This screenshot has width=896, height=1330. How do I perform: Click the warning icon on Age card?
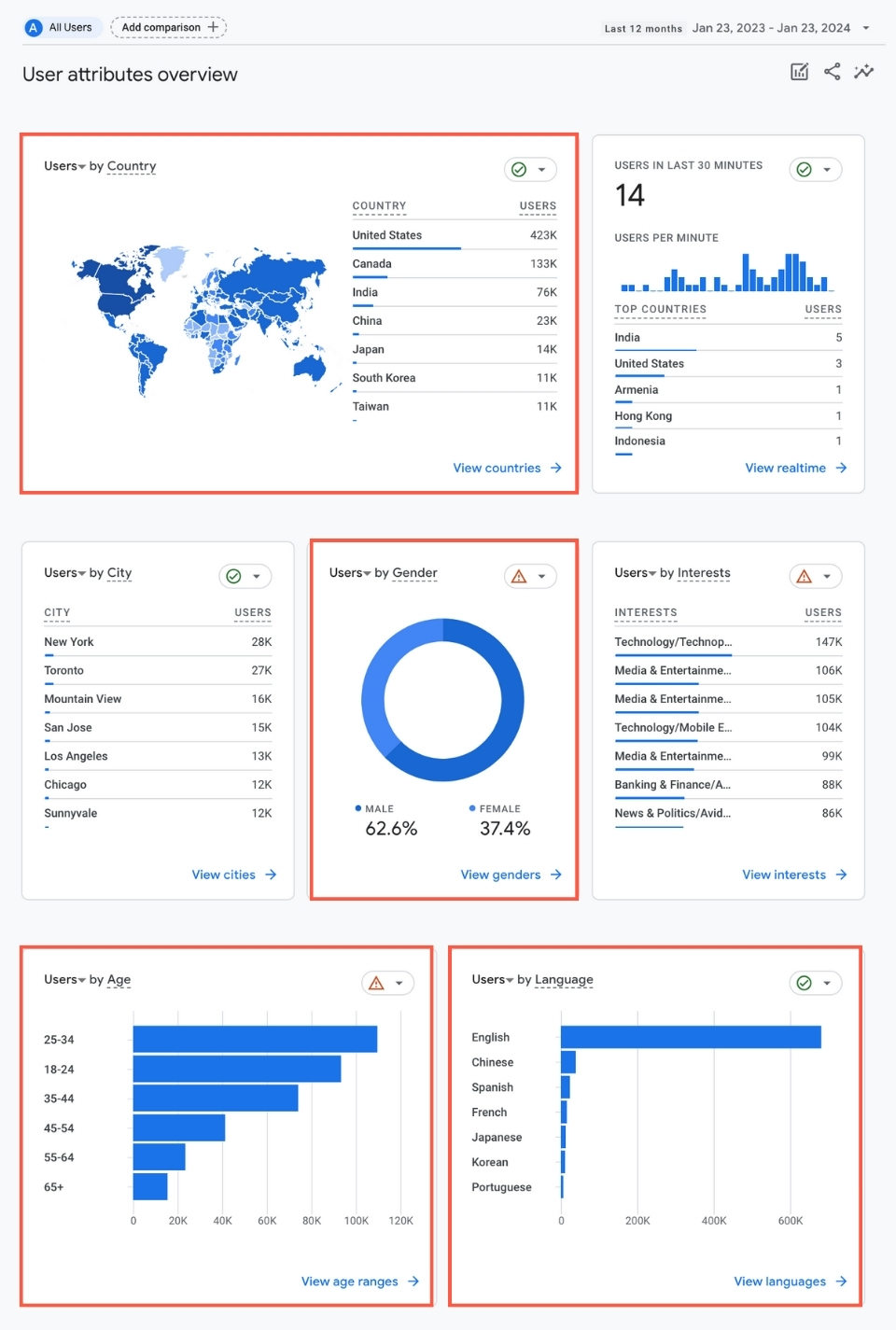377,983
